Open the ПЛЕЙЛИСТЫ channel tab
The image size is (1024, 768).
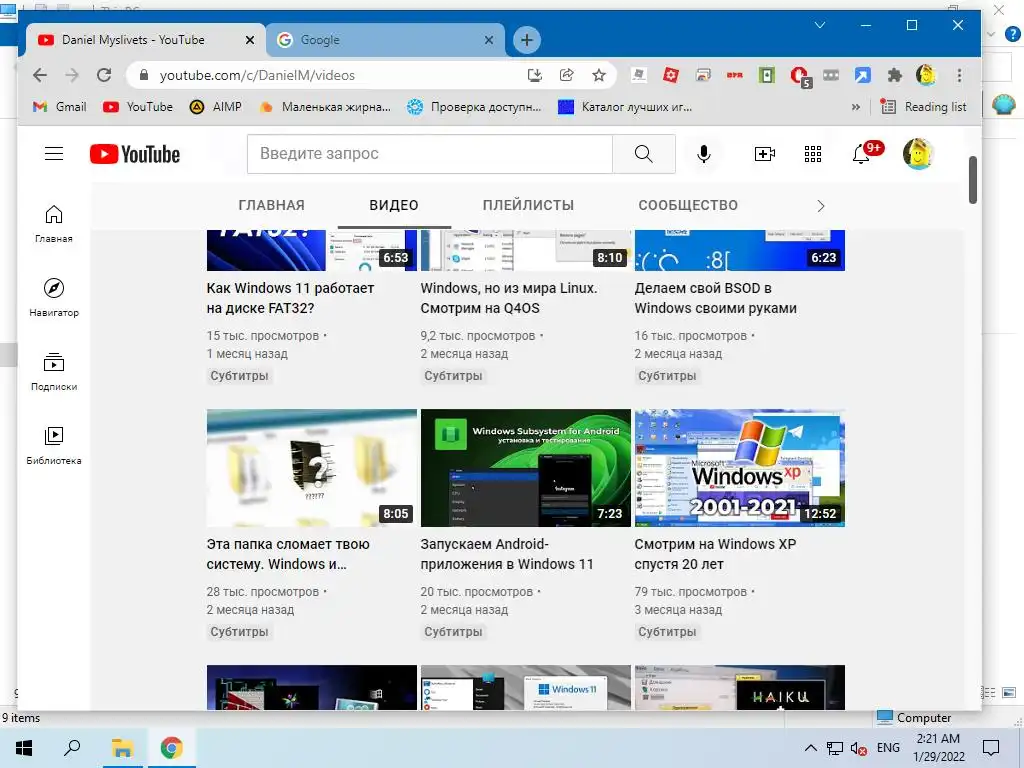pyautogui.click(x=528, y=205)
